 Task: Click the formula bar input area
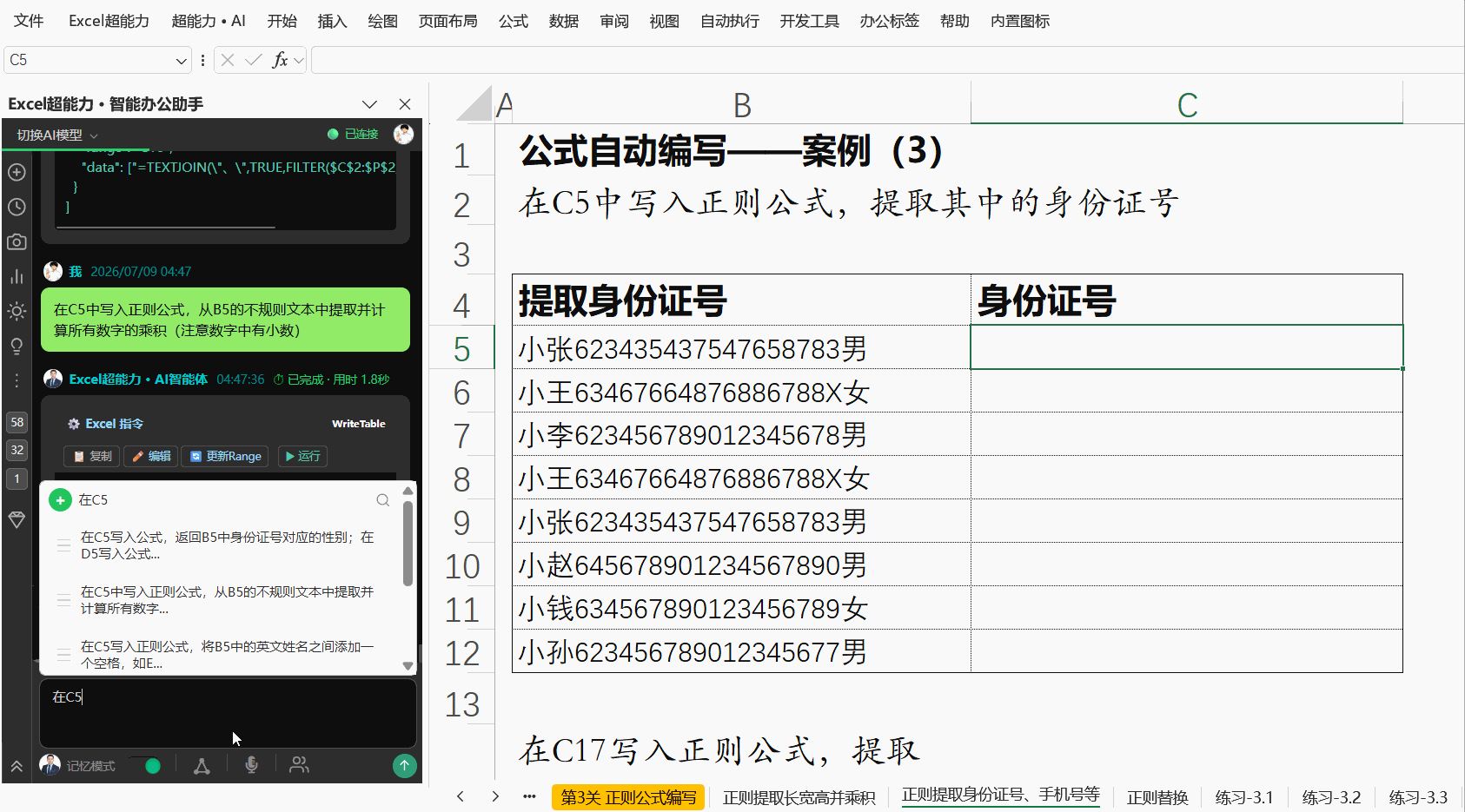(886, 60)
